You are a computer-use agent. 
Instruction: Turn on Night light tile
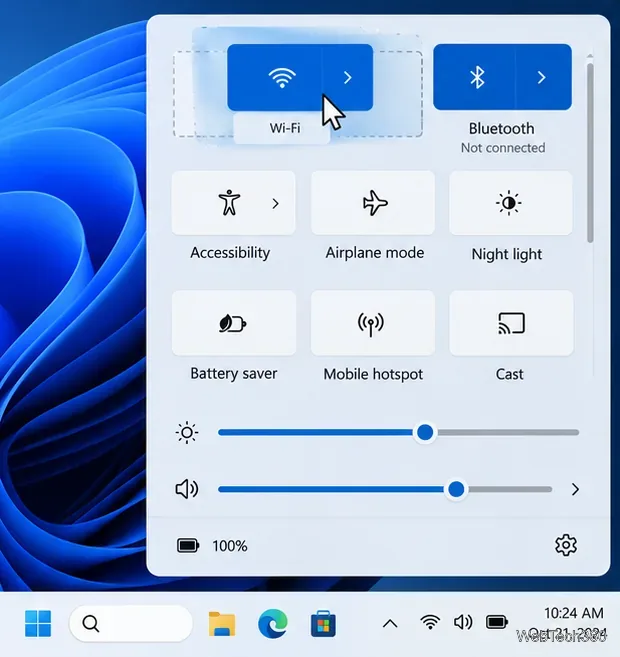[x=511, y=203]
